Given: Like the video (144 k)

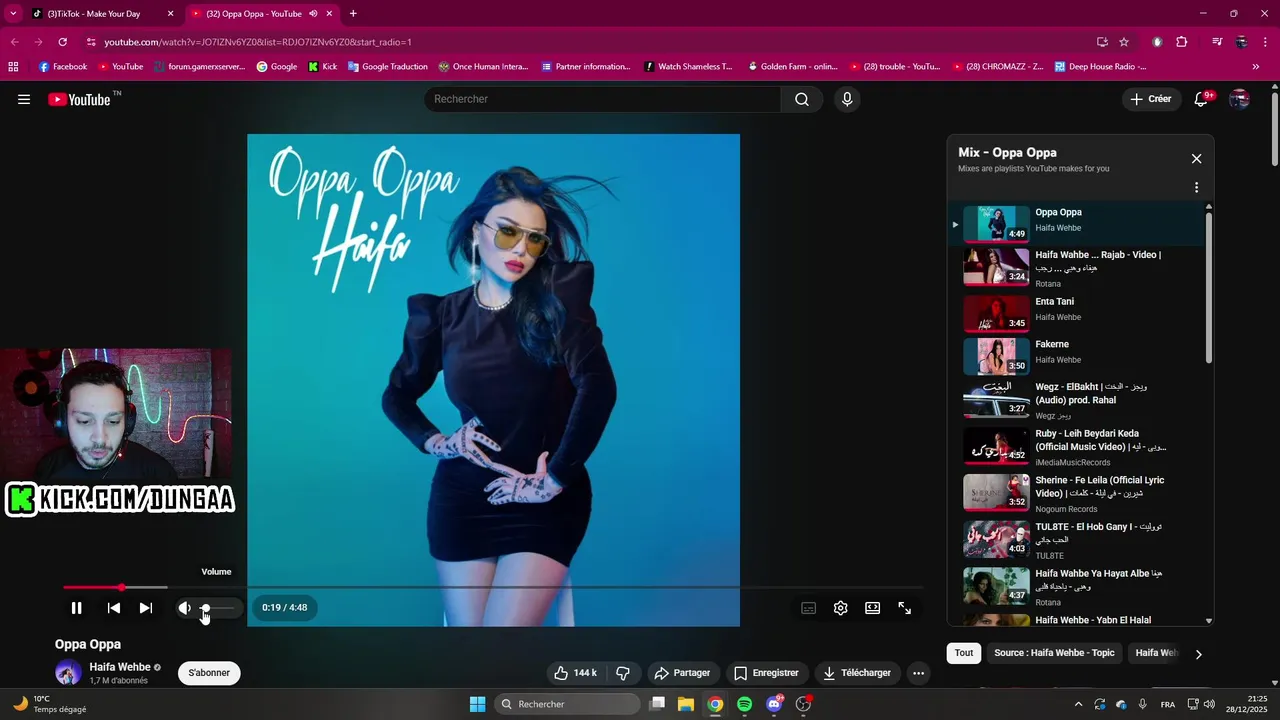Looking at the screenshot, I should tap(575, 673).
